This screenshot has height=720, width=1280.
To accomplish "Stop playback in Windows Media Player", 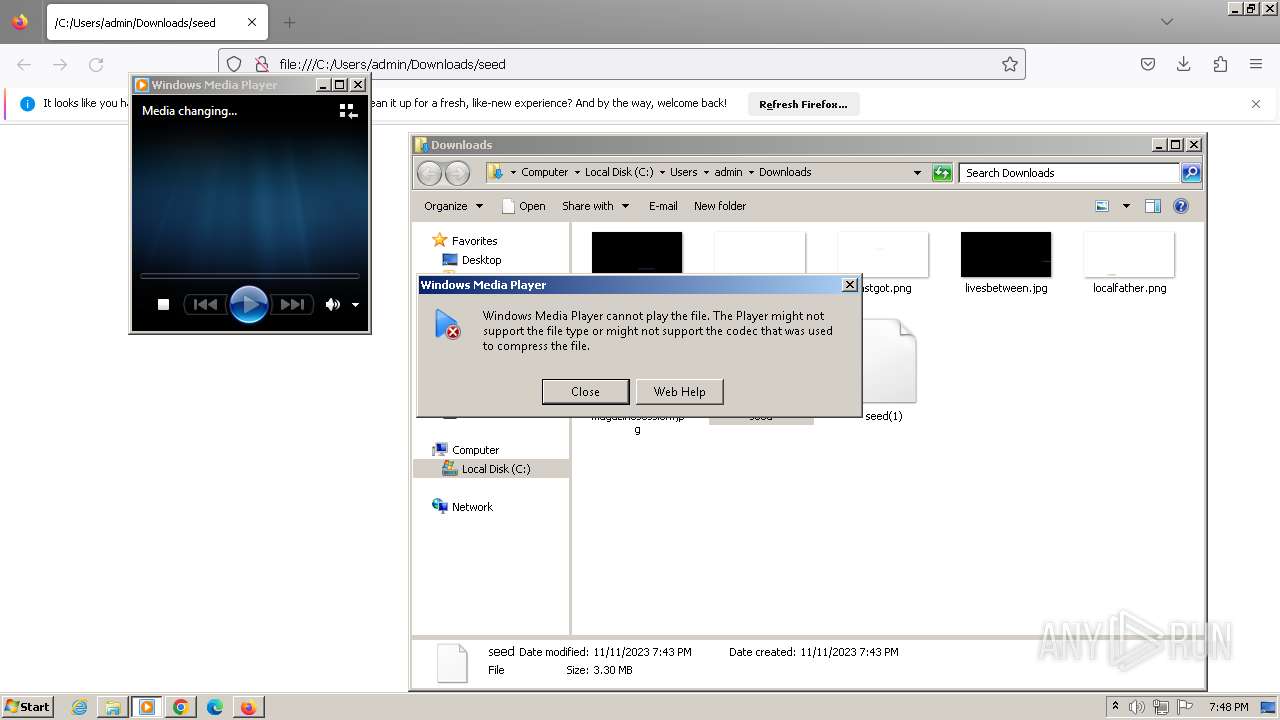I will tap(163, 305).
